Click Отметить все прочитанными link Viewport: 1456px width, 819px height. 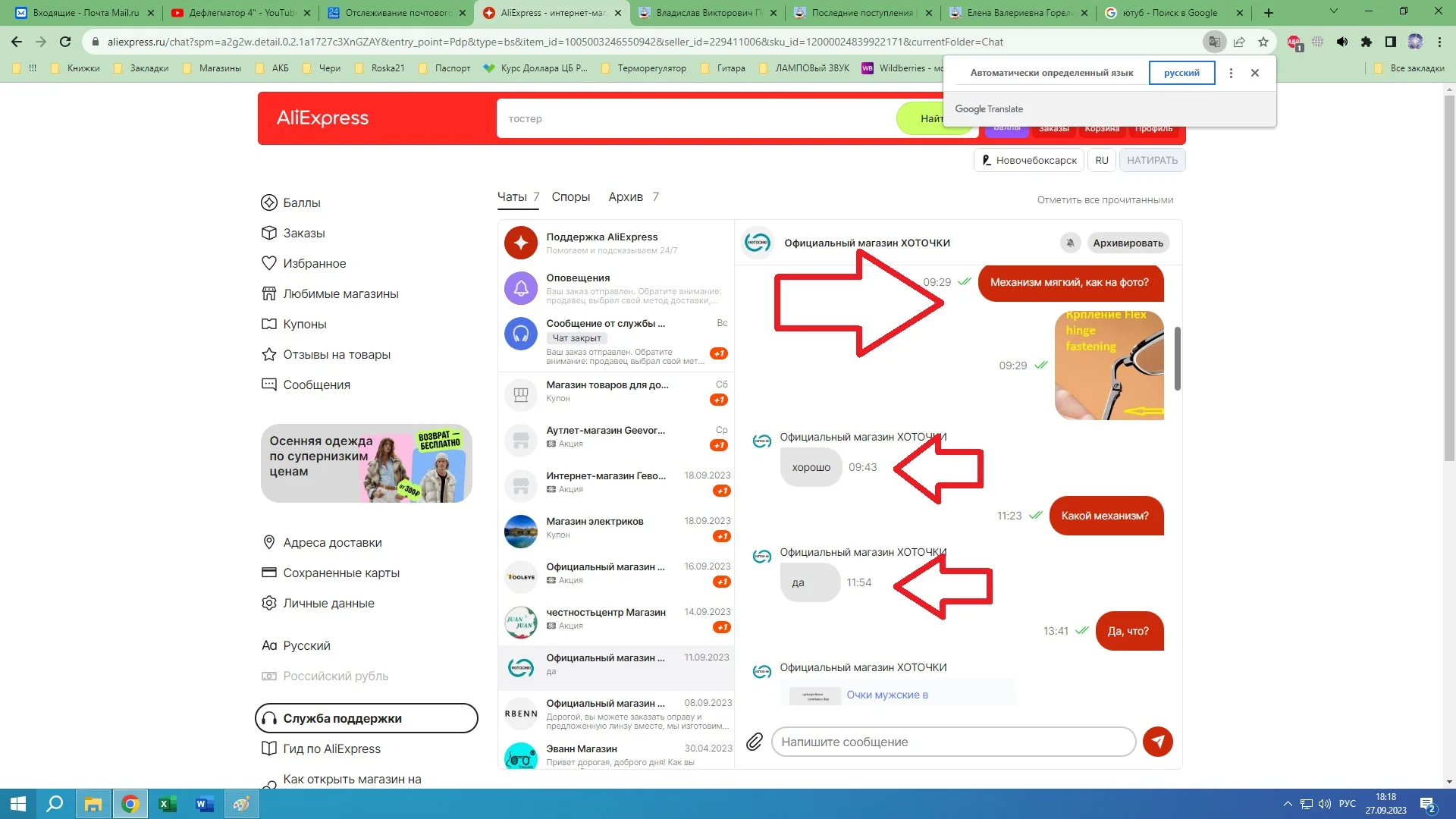pyautogui.click(x=1105, y=200)
